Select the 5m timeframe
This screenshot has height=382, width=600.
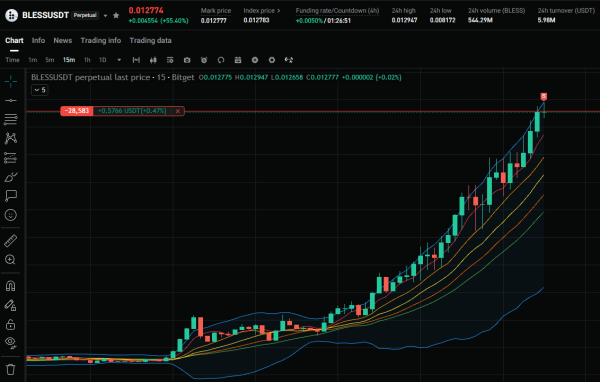tap(50, 60)
